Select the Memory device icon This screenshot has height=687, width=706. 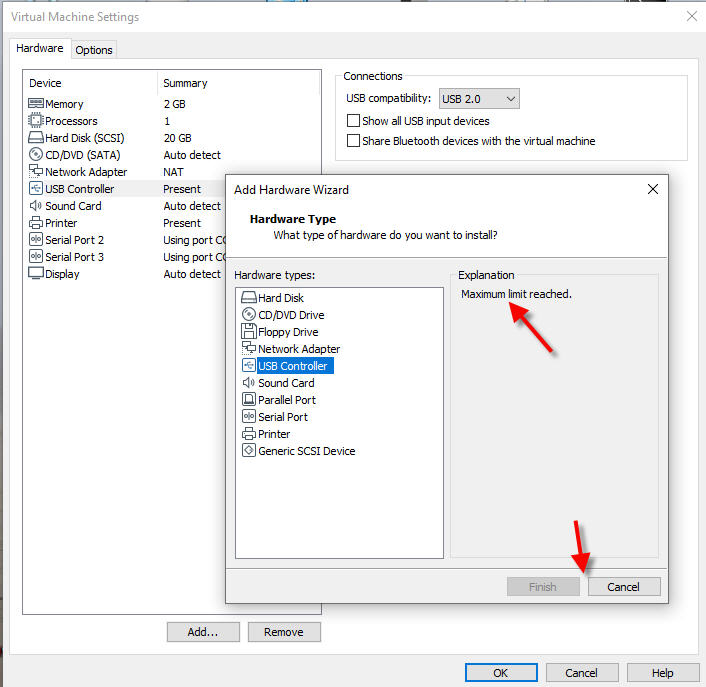[x=36, y=104]
